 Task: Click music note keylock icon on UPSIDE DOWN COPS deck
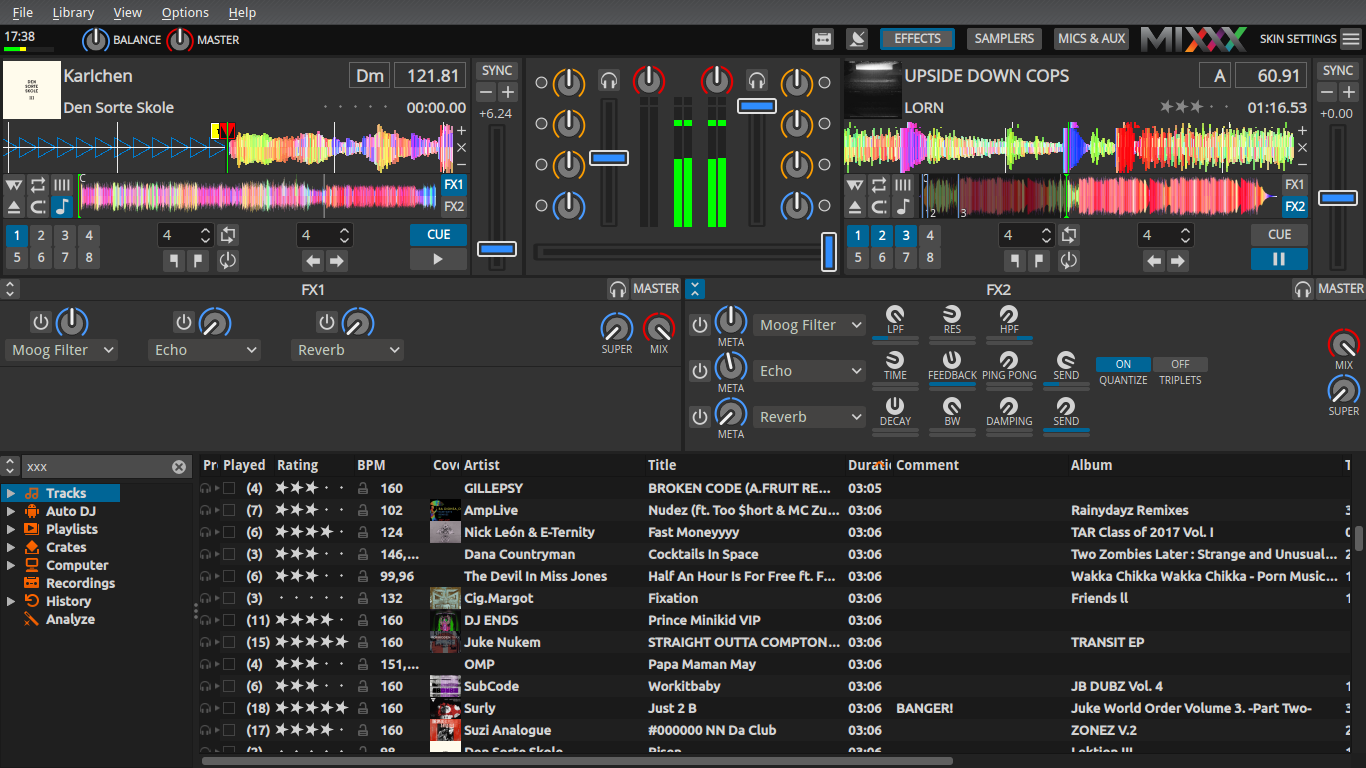coord(903,207)
